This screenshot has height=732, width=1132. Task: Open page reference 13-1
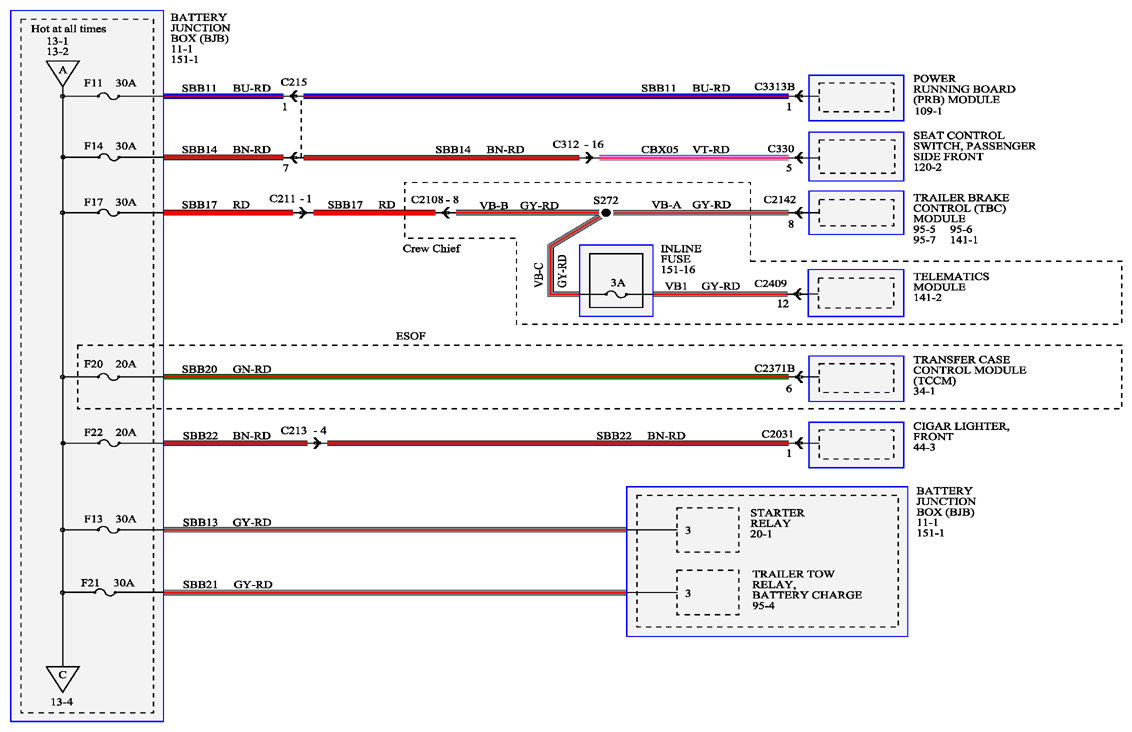click(58, 41)
